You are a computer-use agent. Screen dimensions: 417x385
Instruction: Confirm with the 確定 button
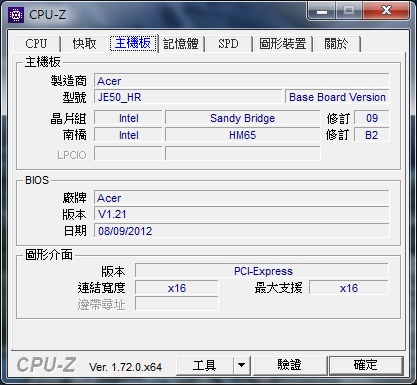[x=366, y=365]
